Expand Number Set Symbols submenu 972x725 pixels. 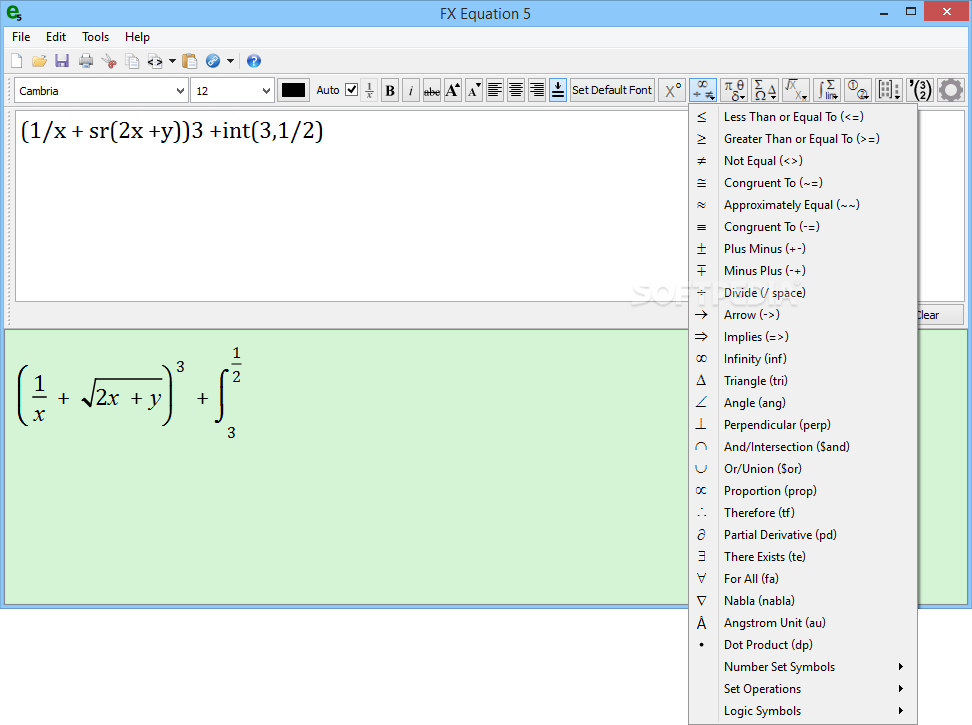coord(803,667)
